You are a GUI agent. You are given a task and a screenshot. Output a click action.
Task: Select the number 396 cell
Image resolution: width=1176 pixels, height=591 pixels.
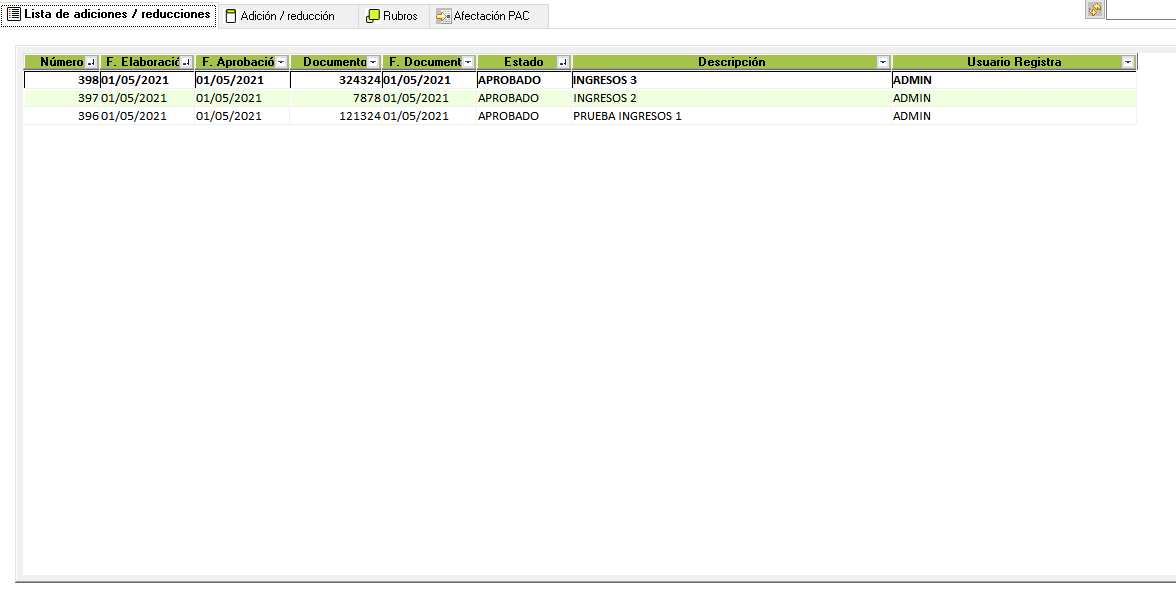(62, 116)
